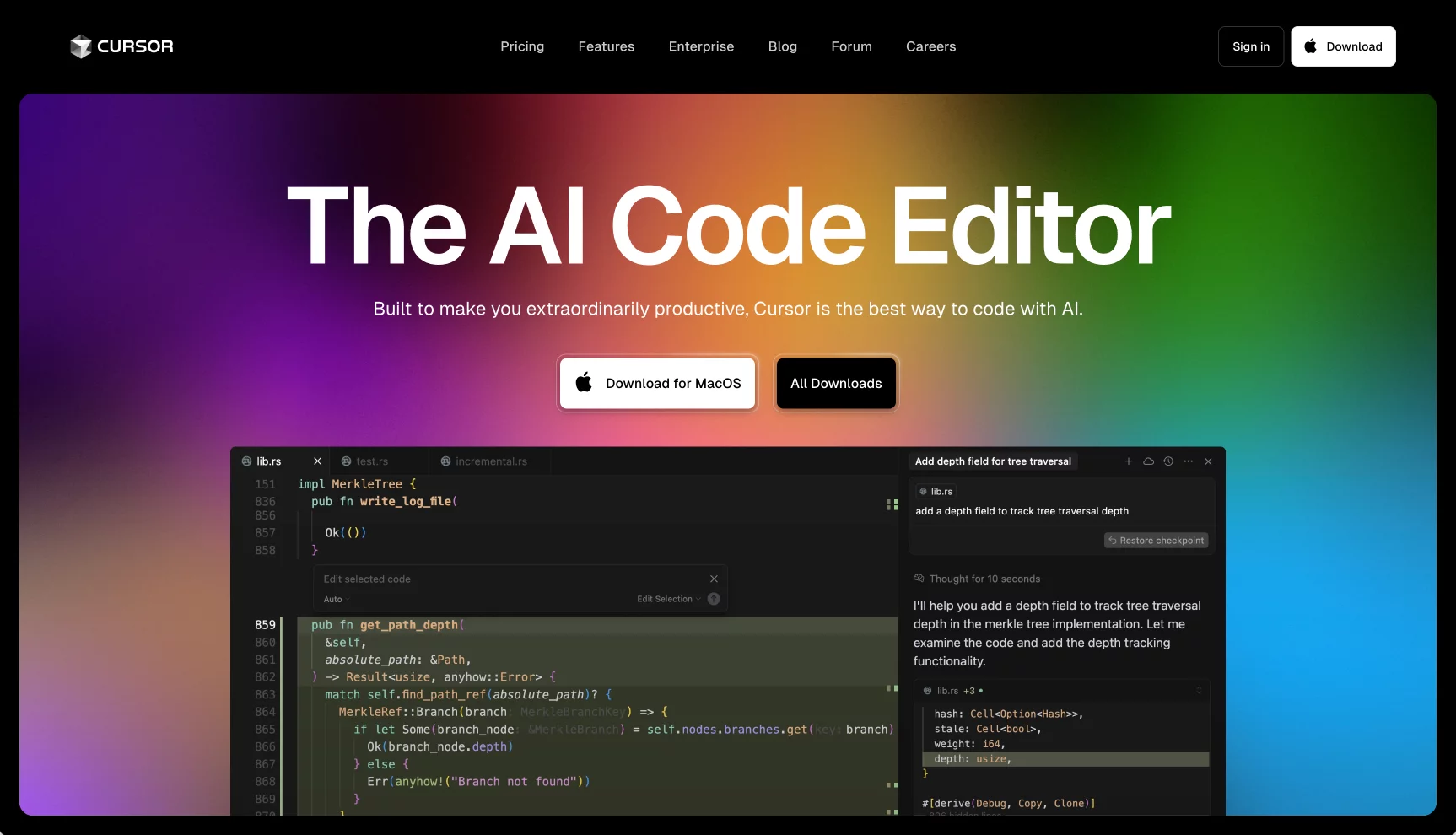This screenshot has width=1456, height=835.
Task: Click line number 859 in the gutter
Action: (x=265, y=625)
